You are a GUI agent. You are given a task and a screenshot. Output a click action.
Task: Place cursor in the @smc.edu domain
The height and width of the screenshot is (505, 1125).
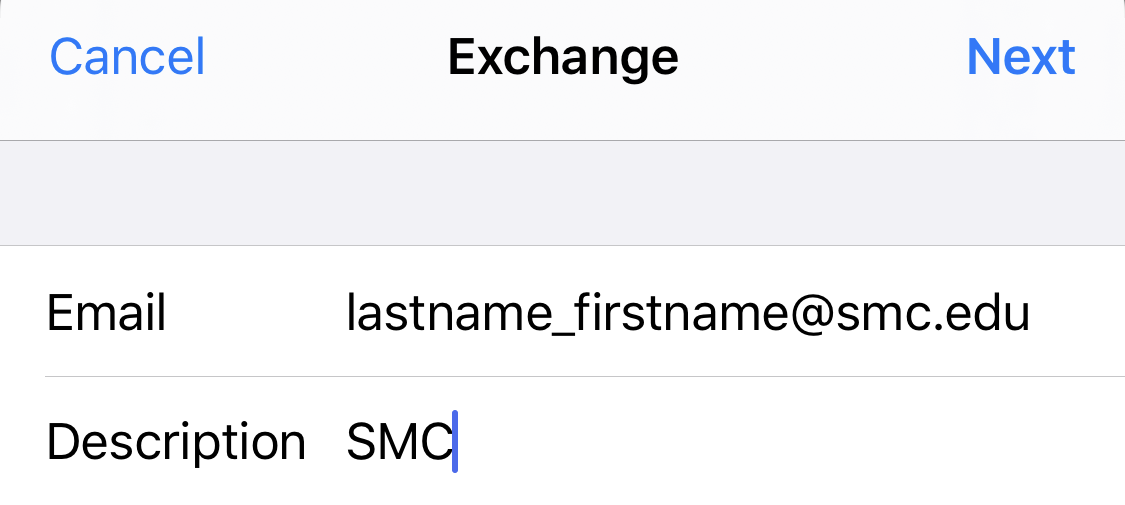pyautogui.click(x=900, y=314)
